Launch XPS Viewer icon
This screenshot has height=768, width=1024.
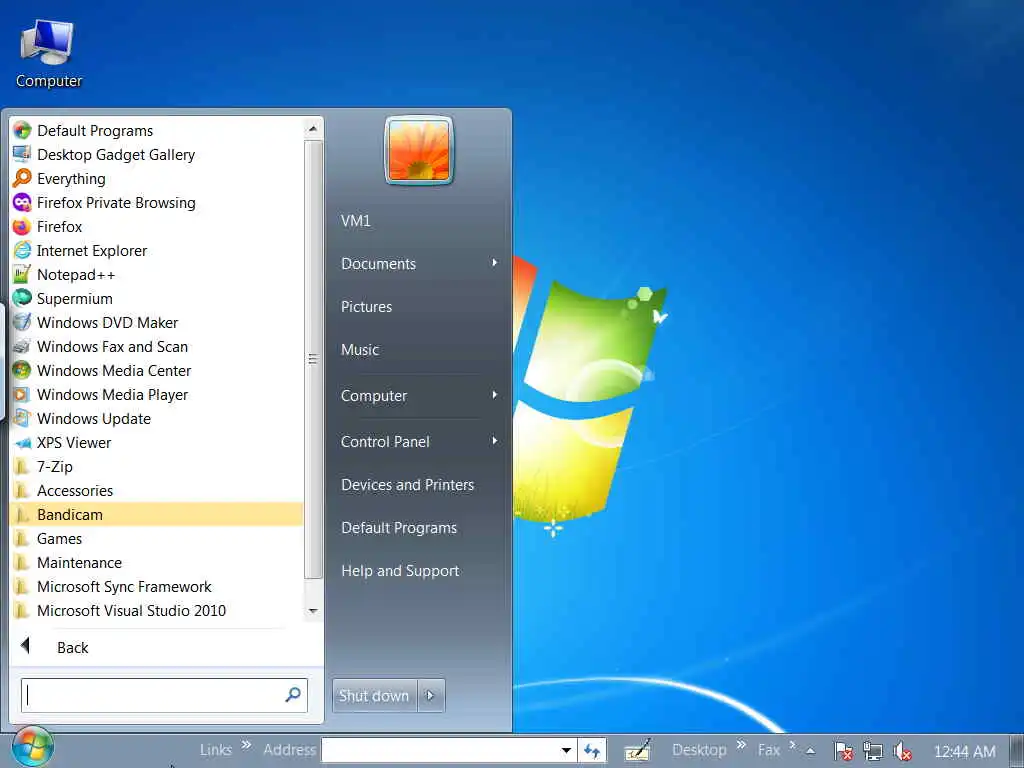(22, 443)
